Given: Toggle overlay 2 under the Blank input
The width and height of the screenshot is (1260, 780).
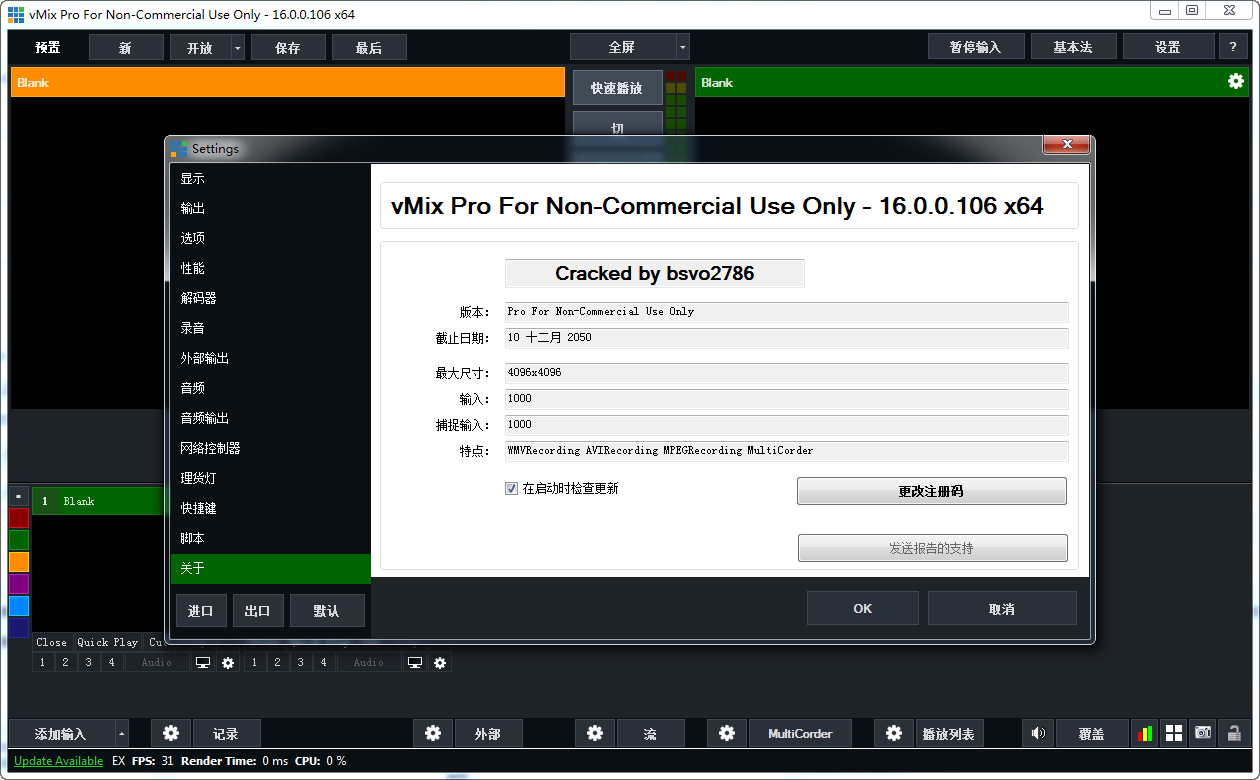Looking at the screenshot, I should [x=65, y=662].
